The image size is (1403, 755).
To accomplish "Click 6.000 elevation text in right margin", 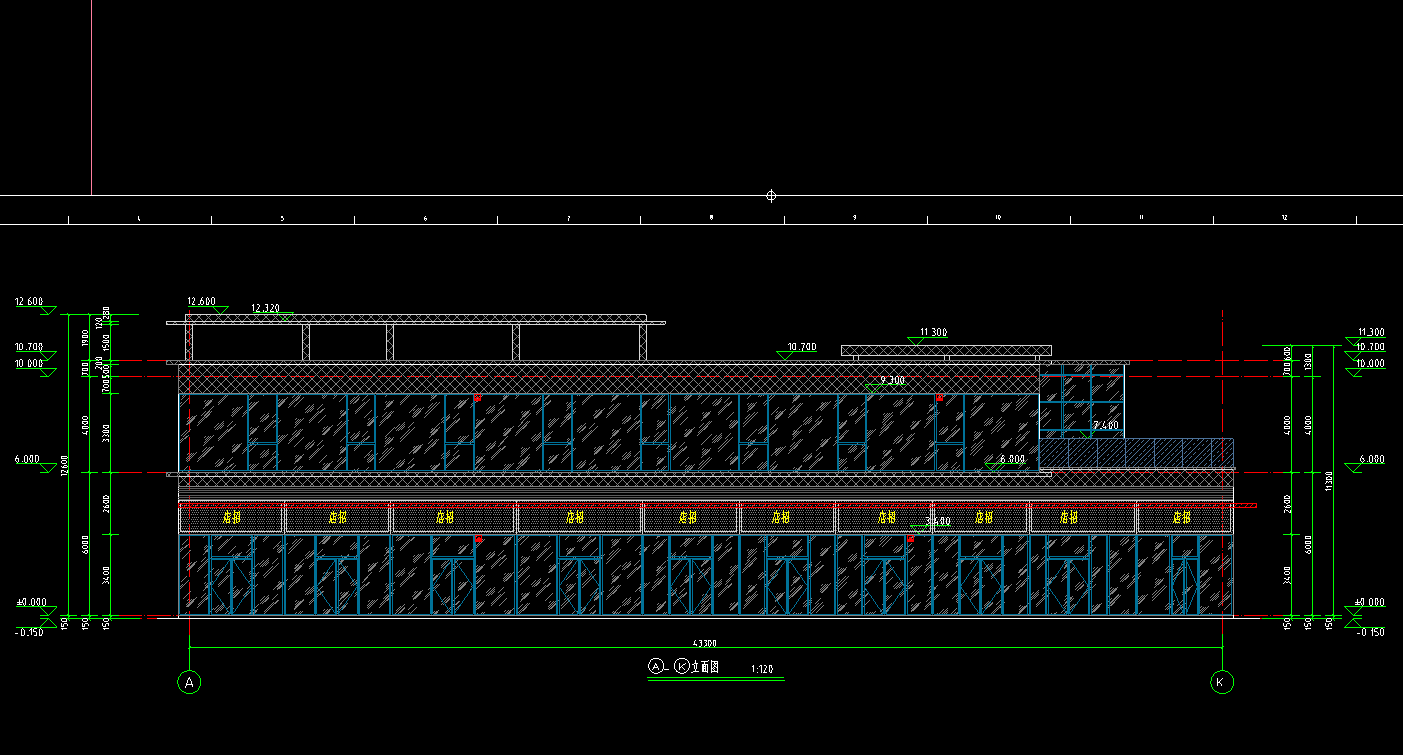I will tap(1372, 459).
